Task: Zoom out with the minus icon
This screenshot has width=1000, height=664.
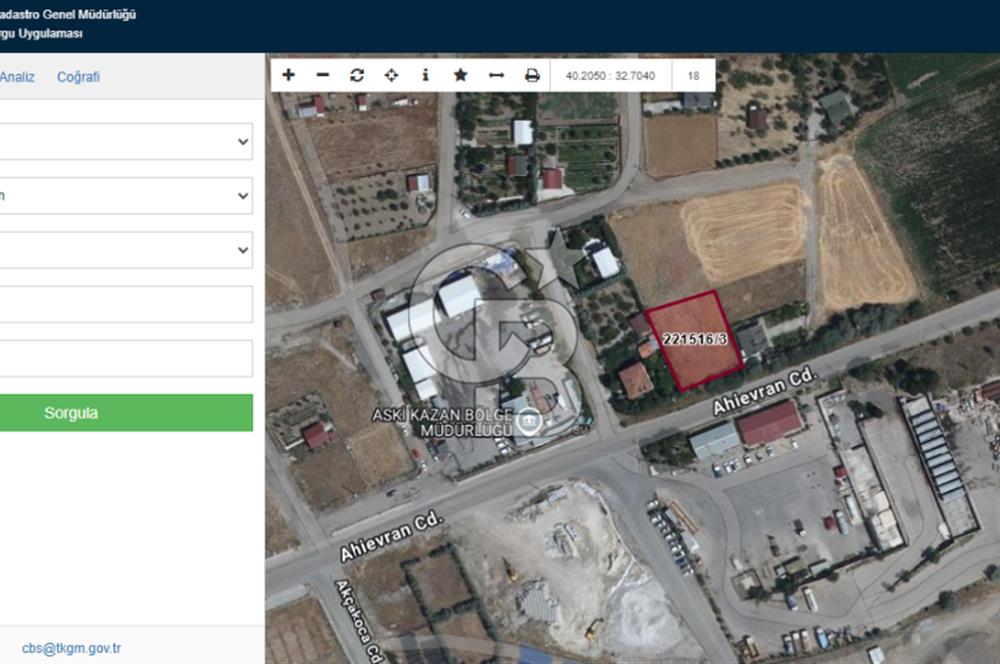Action: tap(323, 75)
